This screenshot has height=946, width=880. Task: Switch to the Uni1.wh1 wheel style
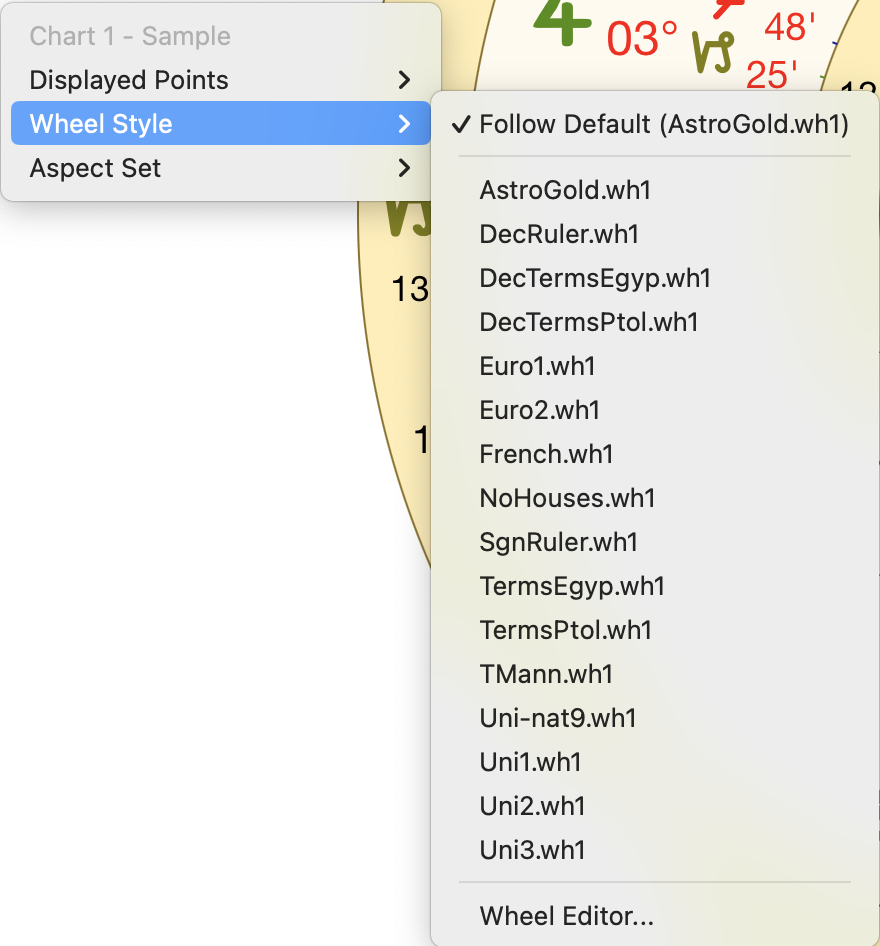click(x=530, y=762)
